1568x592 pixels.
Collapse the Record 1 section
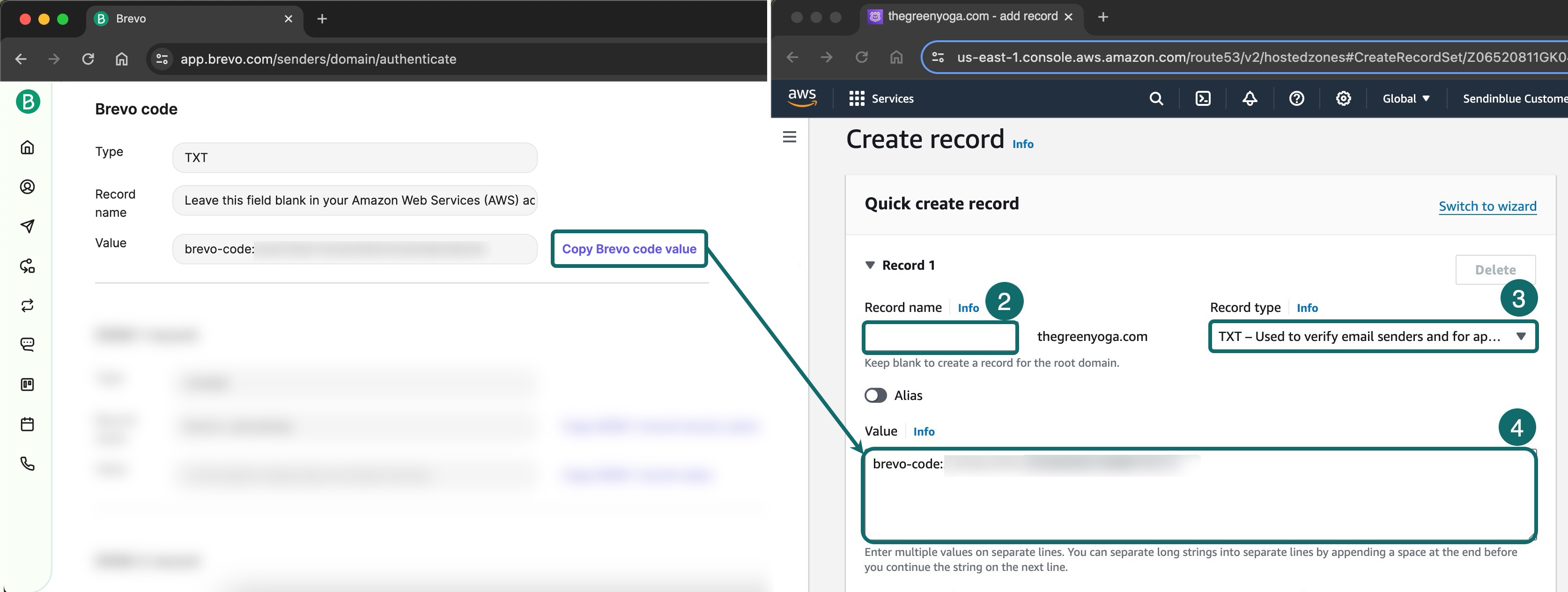point(870,265)
